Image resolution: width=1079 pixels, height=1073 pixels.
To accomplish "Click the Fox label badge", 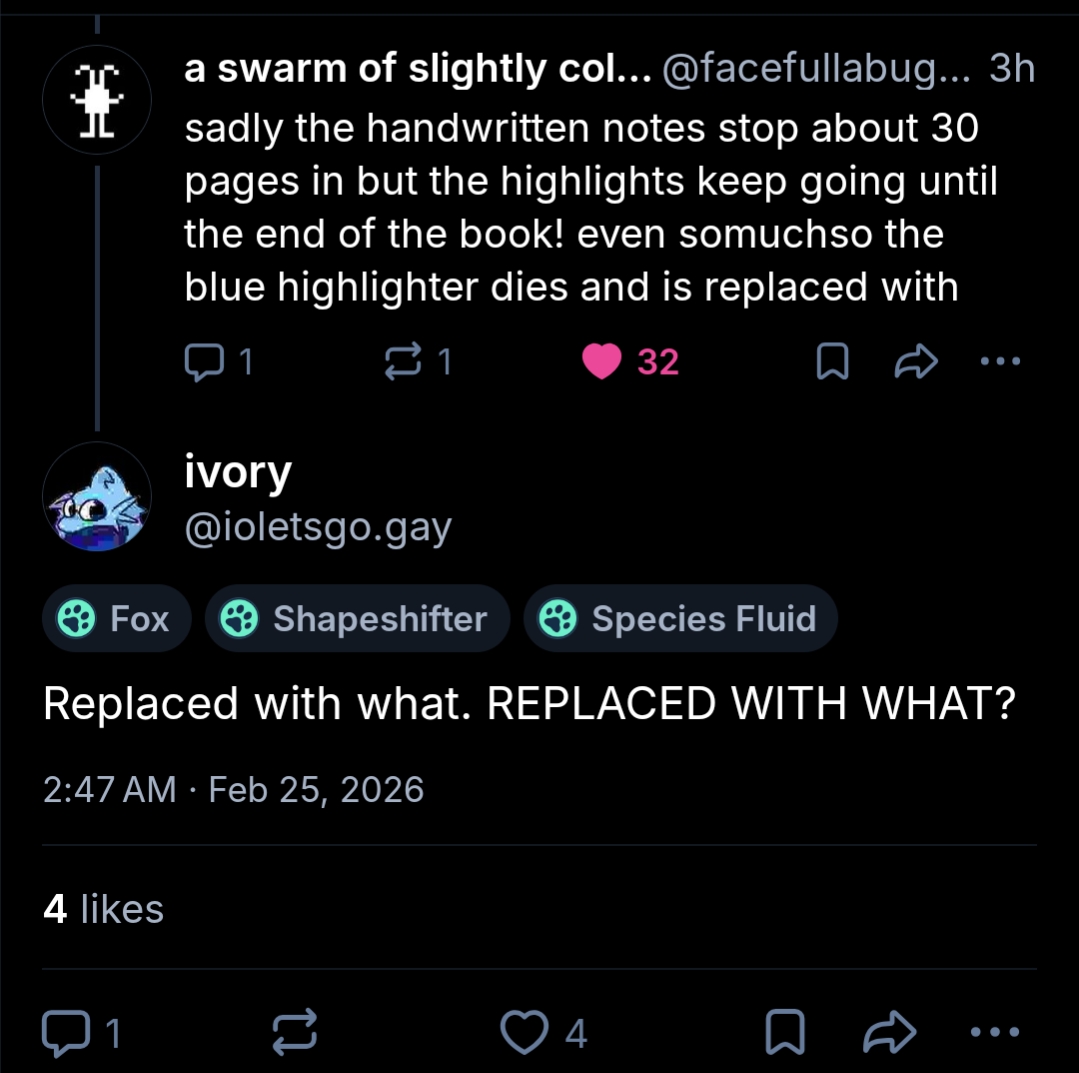I will [116, 619].
